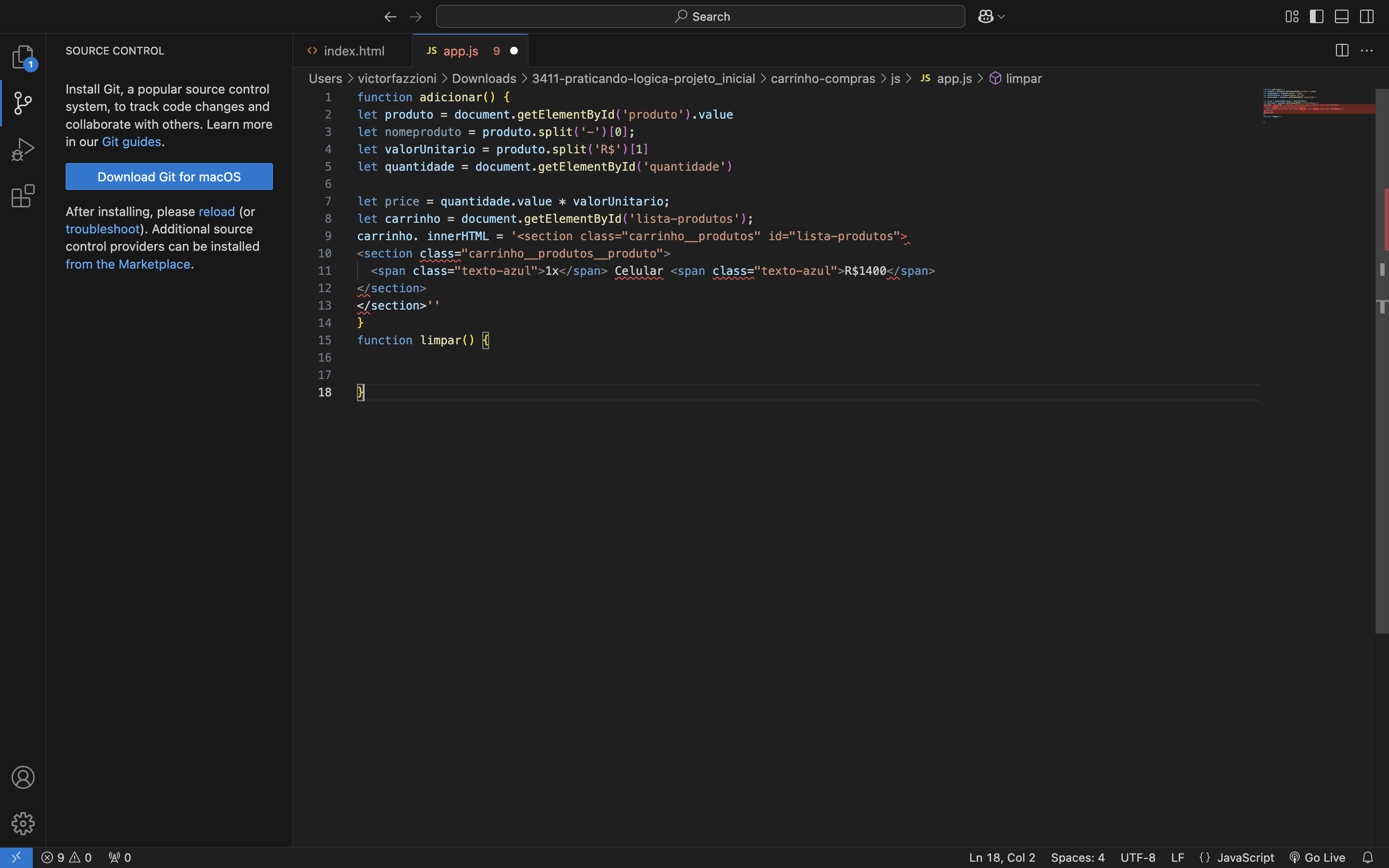The image size is (1389, 868).
Task: Toggle the bottom panel
Action: pyautogui.click(x=1341, y=17)
